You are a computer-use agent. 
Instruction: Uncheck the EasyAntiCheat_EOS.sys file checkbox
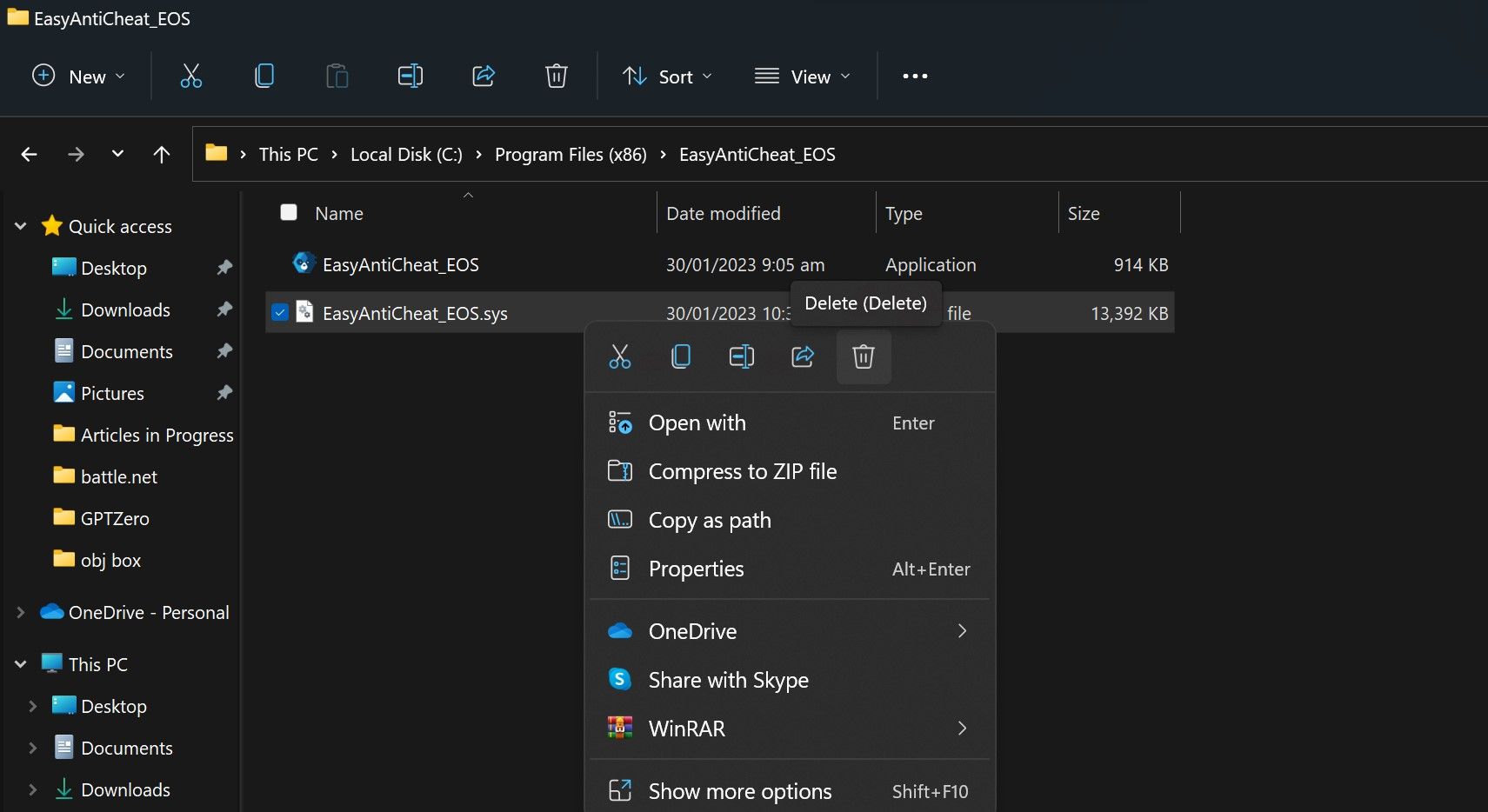coord(280,312)
